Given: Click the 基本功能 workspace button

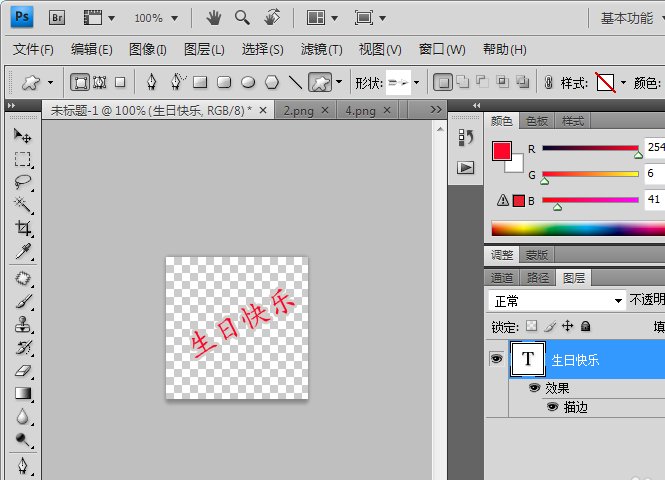Looking at the screenshot, I should (x=626, y=18).
